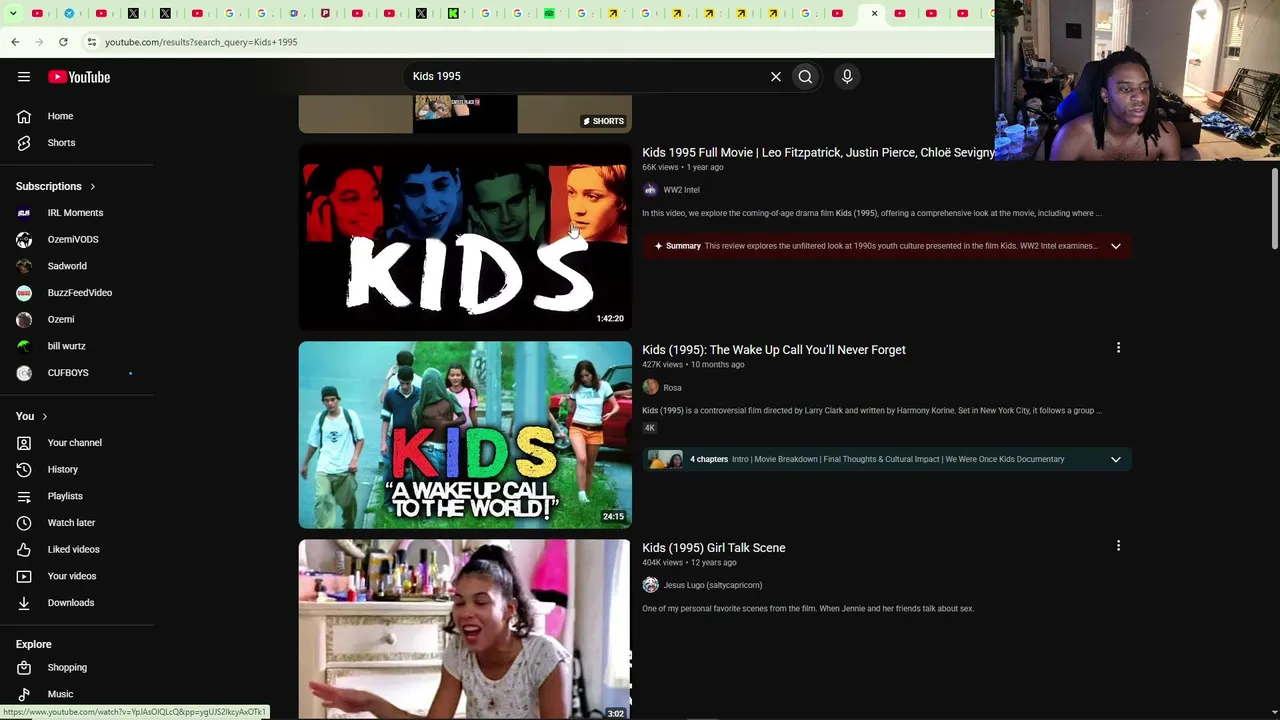
Task: Visit the WW2 Intel channel link
Action: [681, 190]
